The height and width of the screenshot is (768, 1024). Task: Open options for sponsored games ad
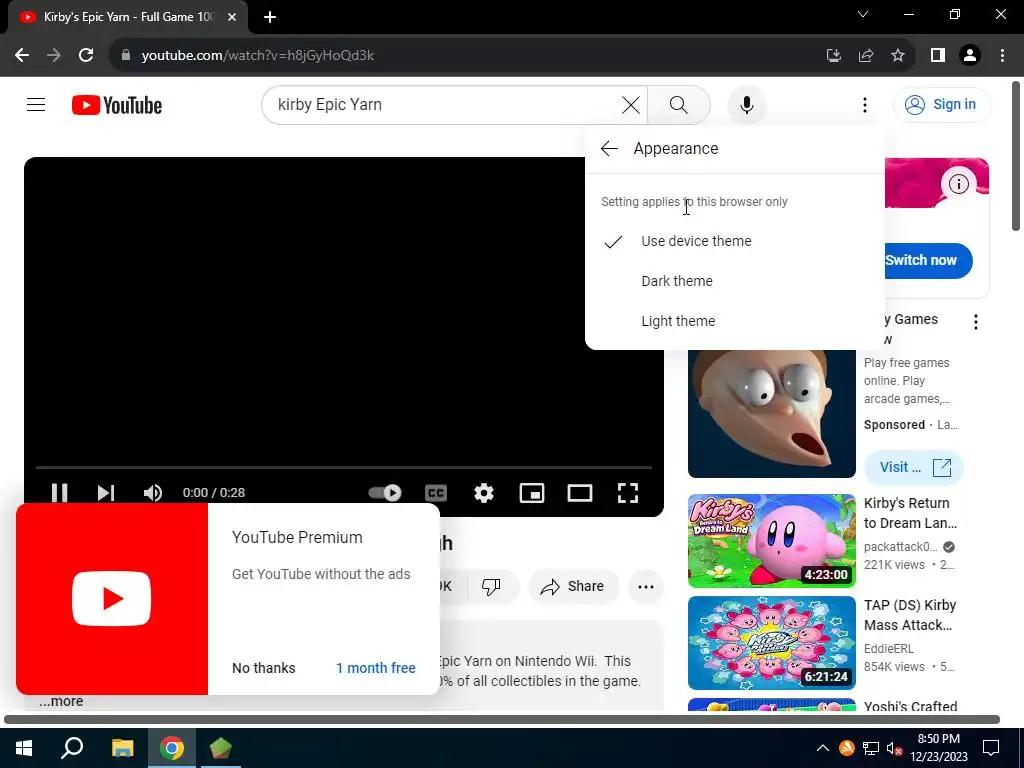tap(976, 322)
